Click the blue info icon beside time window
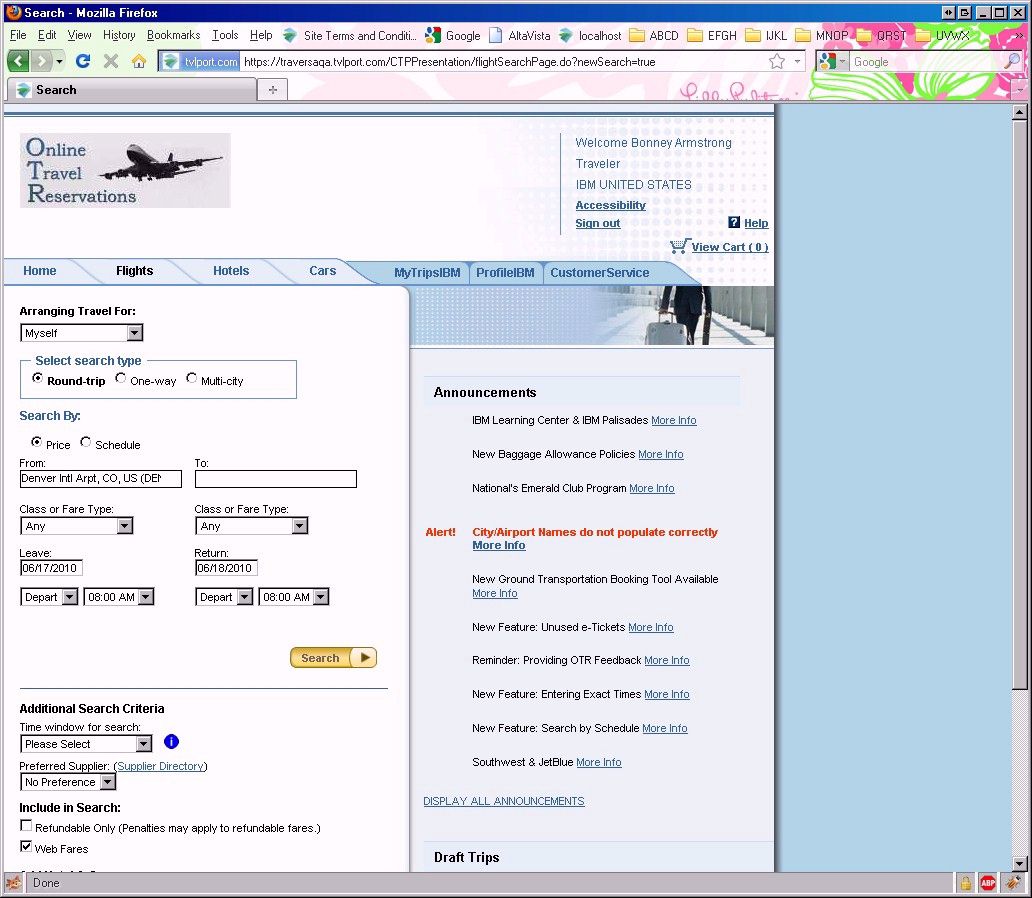The image size is (1032, 898). [171, 742]
